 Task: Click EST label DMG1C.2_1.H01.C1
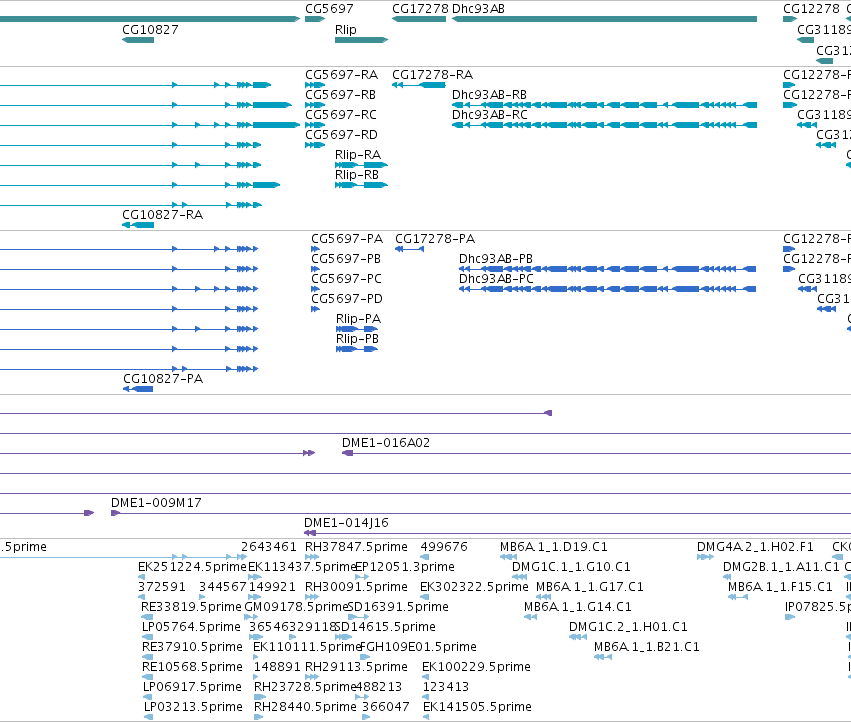point(628,627)
